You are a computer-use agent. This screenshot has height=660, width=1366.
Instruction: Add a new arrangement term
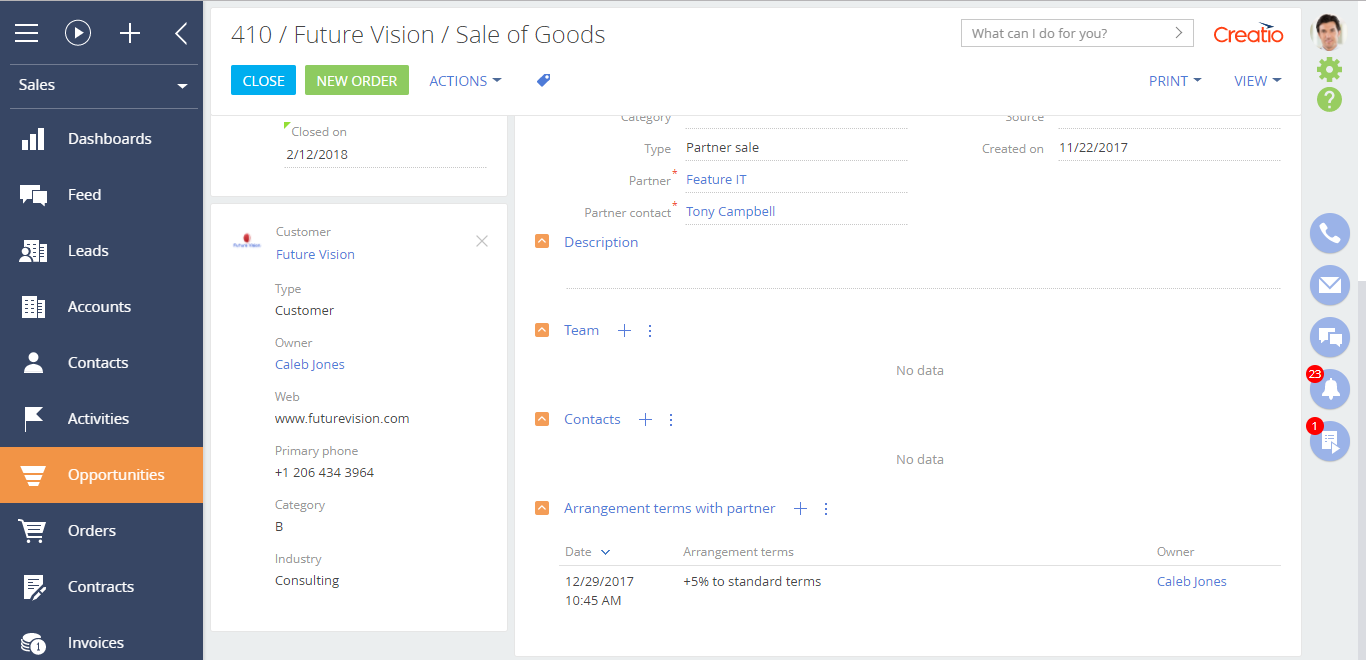pyautogui.click(x=800, y=509)
